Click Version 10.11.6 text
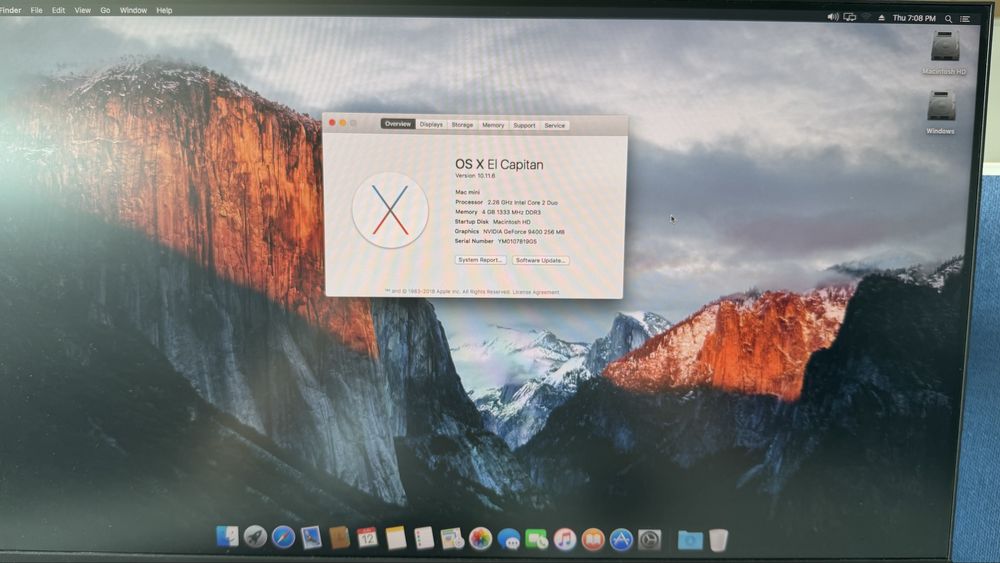Screen dimensions: 1000x563 (475, 175)
